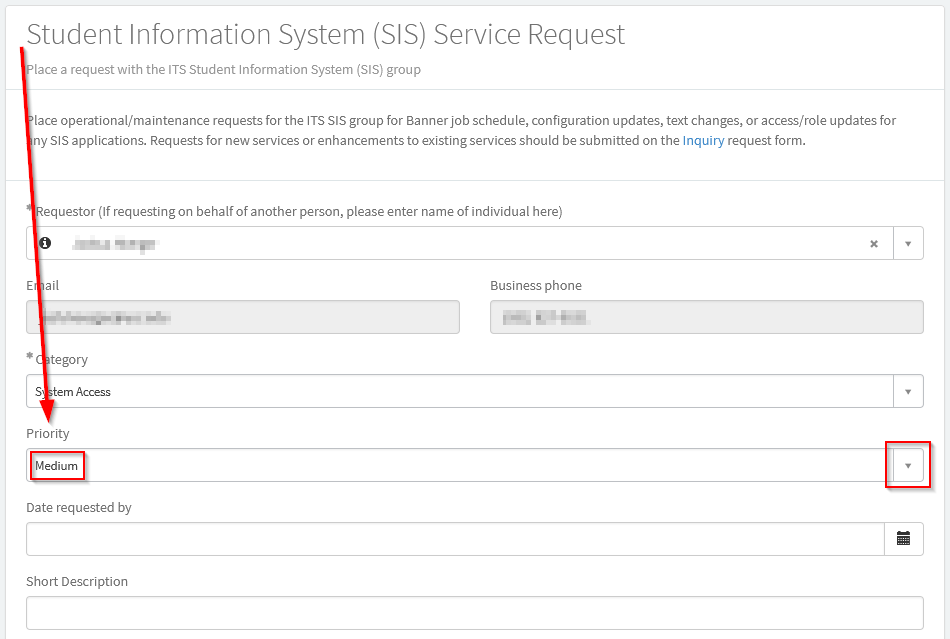Click the info icon in the Requestor field
This screenshot has height=639, width=950.
[x=45, y=243]
